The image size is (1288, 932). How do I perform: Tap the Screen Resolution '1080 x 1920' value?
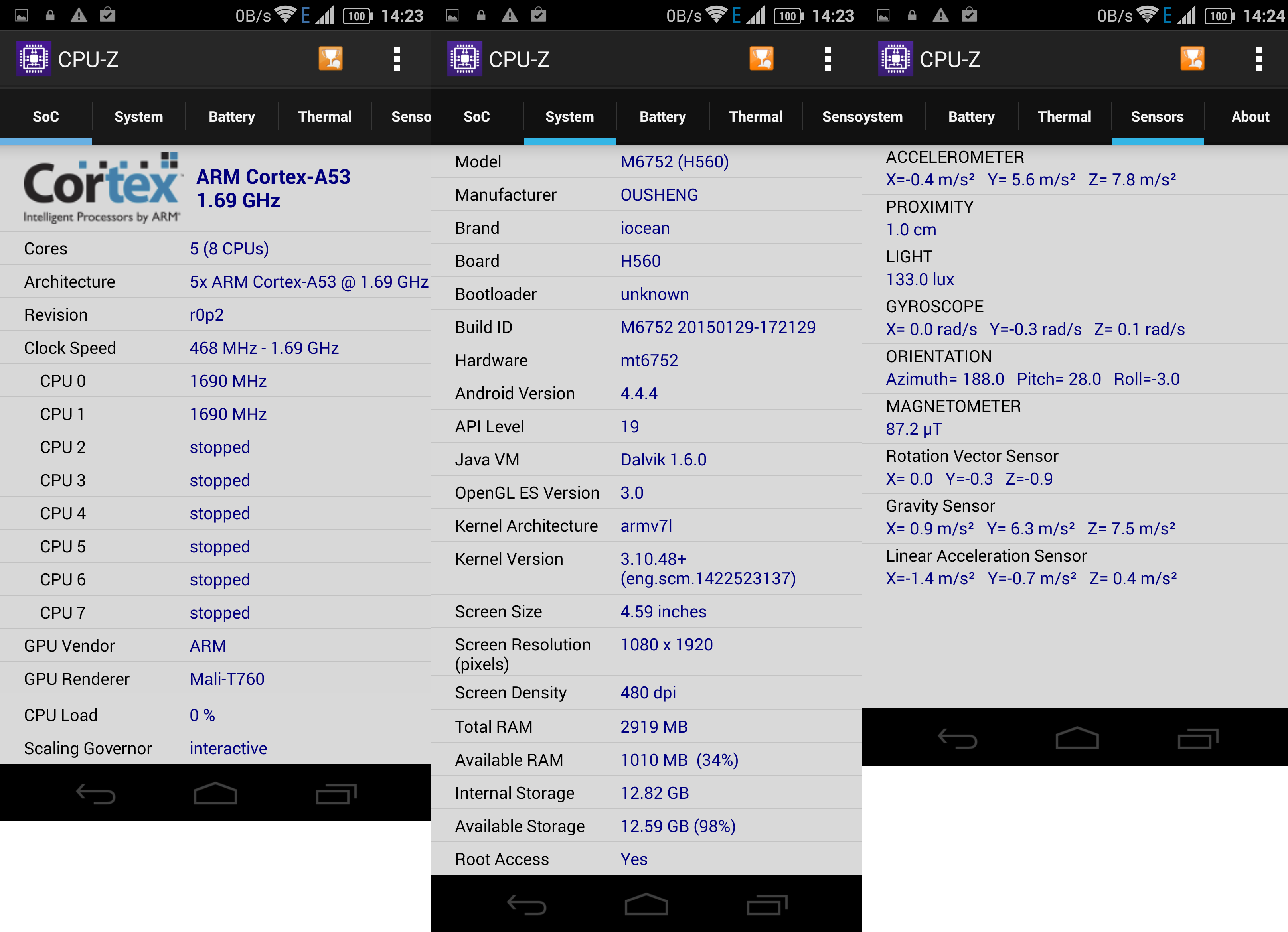click(x=667, y=645)
